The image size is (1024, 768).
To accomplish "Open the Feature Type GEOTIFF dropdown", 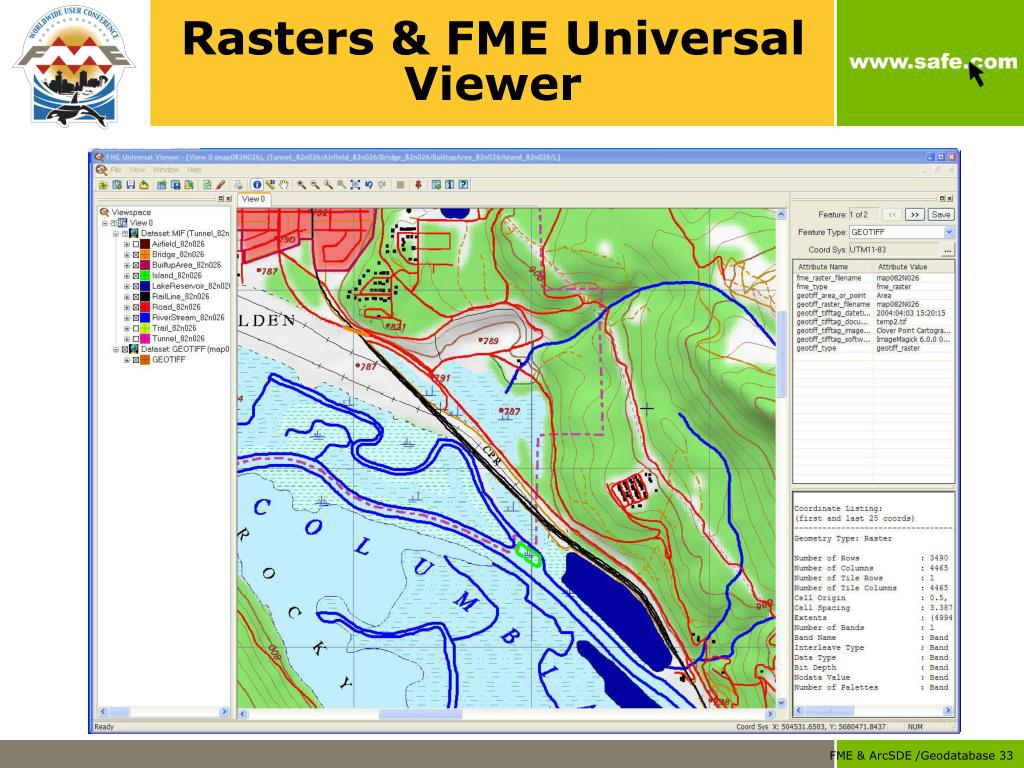I will pos(948,232).
